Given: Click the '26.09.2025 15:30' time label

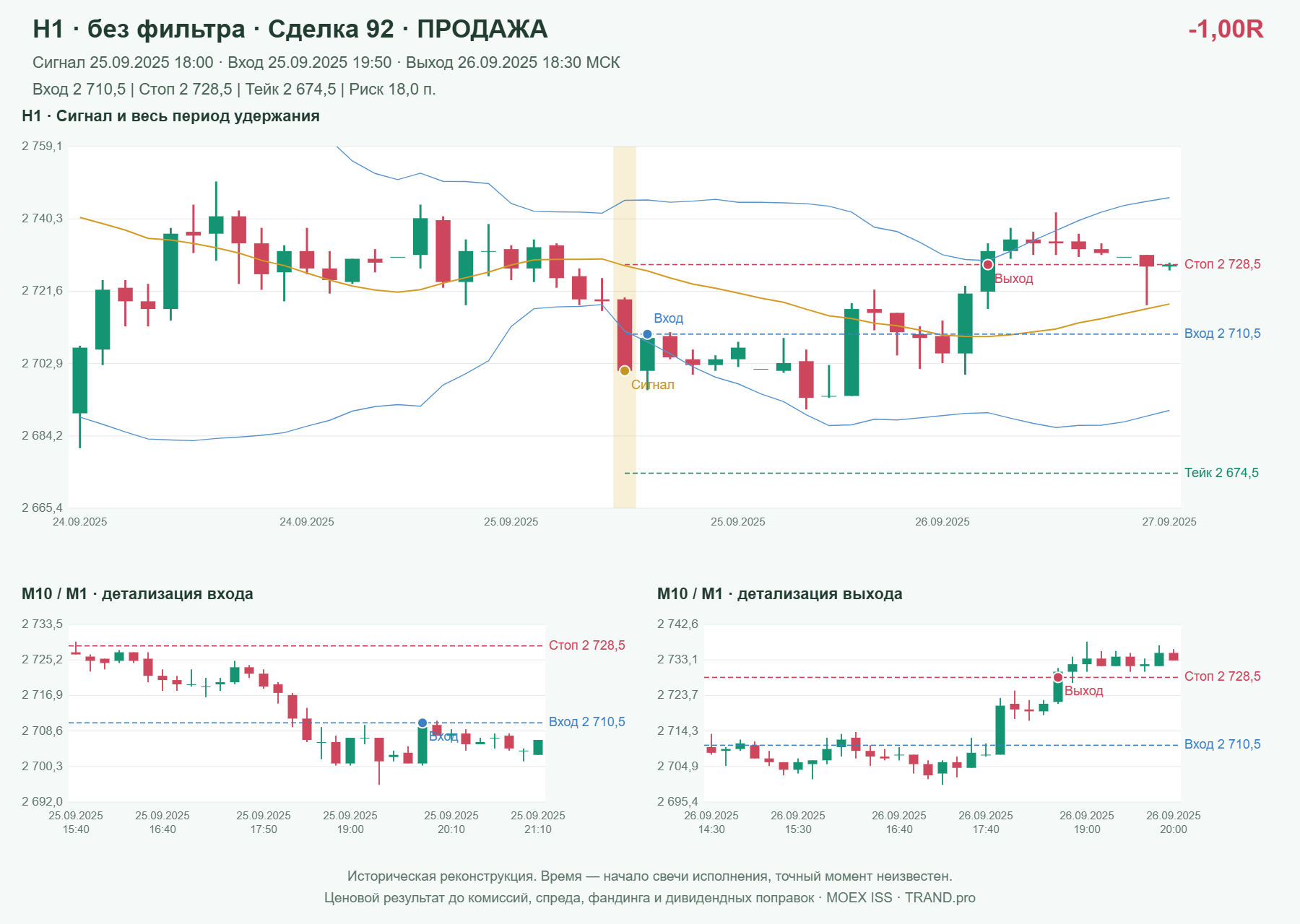Looking at the screenshot, I should point(798,822).
